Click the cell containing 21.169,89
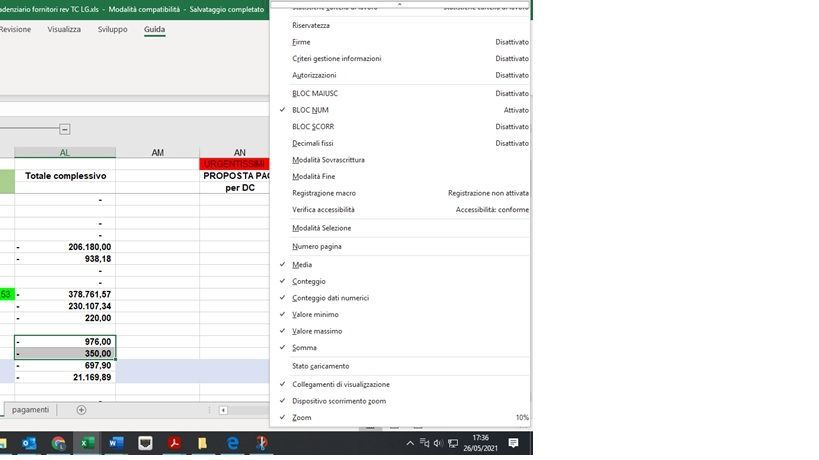 (65, 378)
